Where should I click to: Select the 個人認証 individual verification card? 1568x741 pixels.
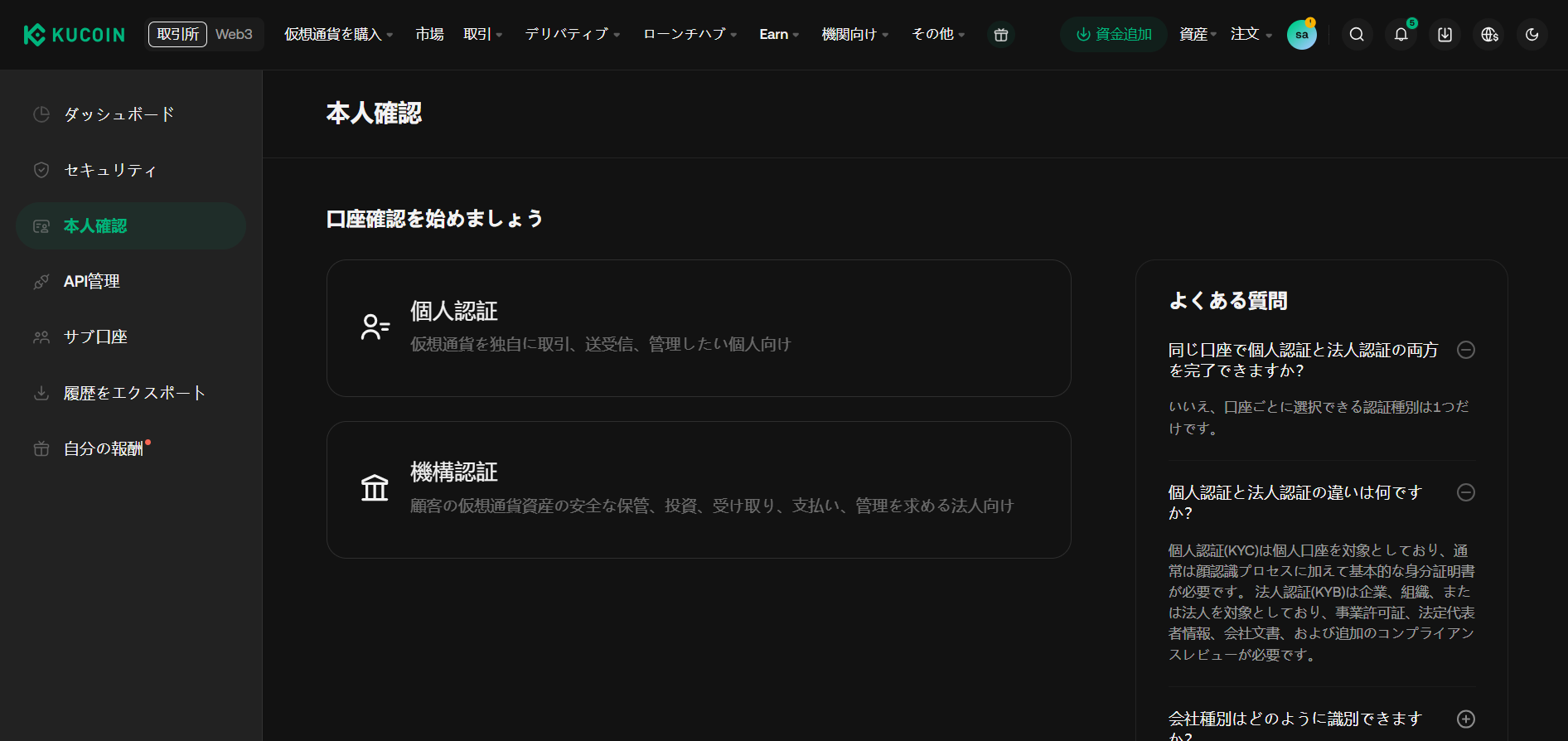point(699,328)
